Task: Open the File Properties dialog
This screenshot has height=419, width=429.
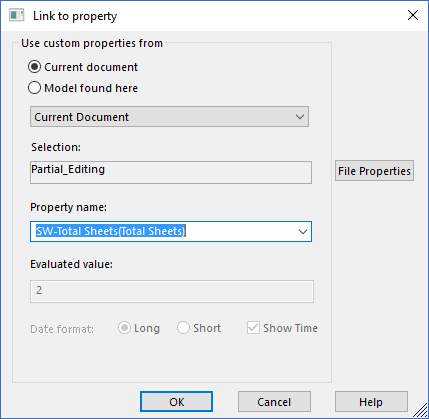Action: (374, 171)
